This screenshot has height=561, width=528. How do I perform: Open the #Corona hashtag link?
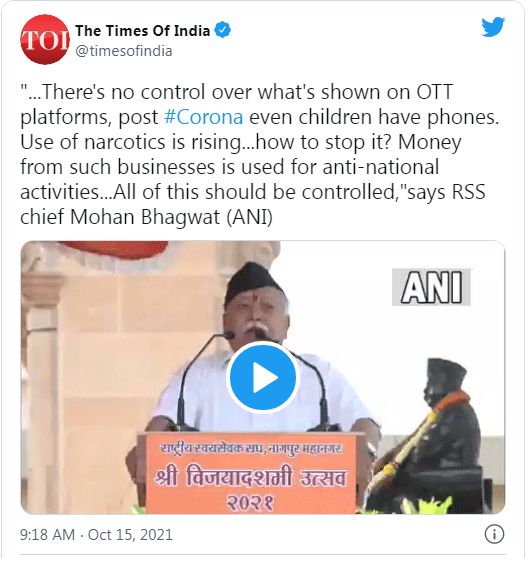coord(204,117)
